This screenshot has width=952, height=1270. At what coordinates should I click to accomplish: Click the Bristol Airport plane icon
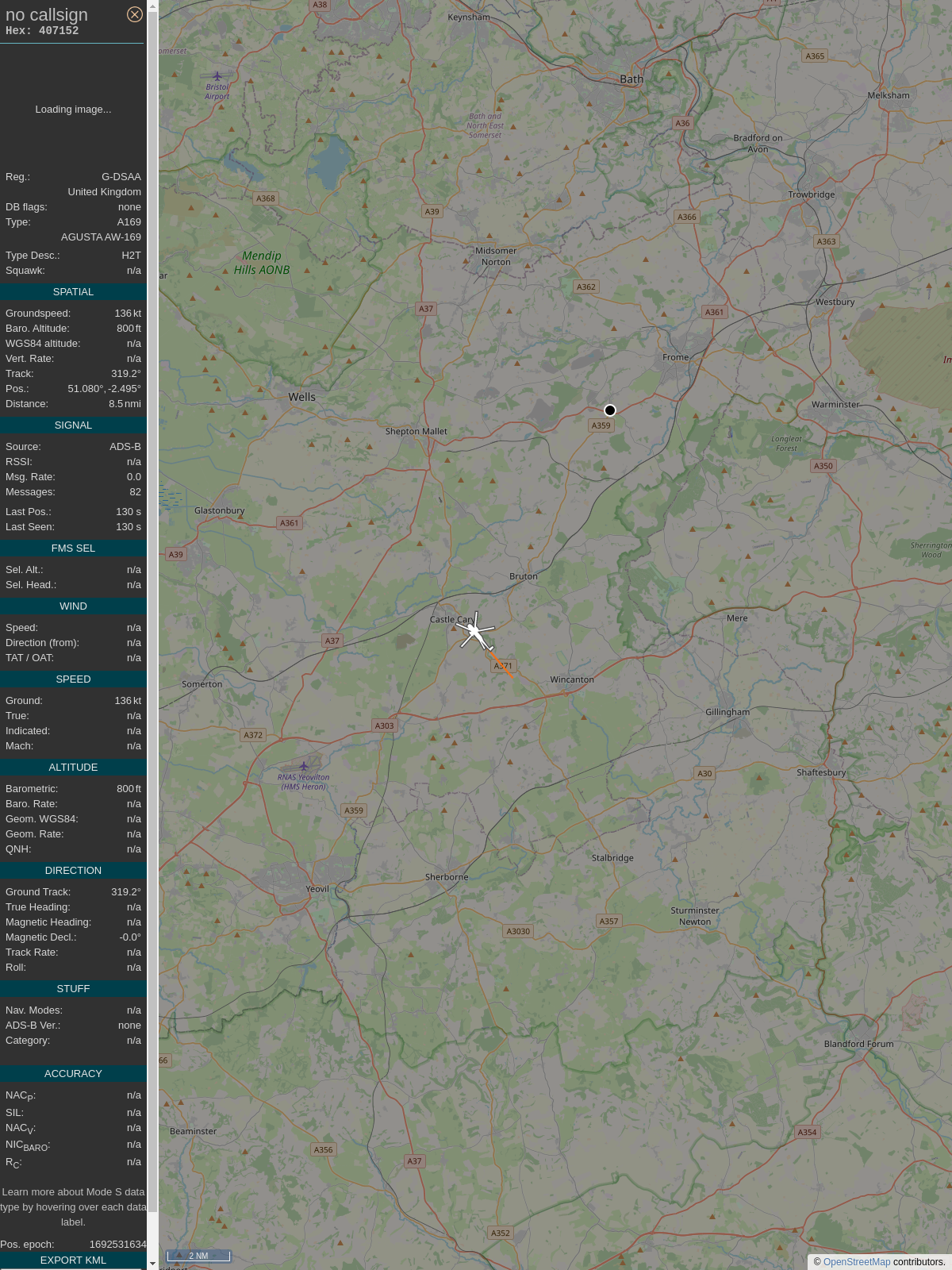217,76
